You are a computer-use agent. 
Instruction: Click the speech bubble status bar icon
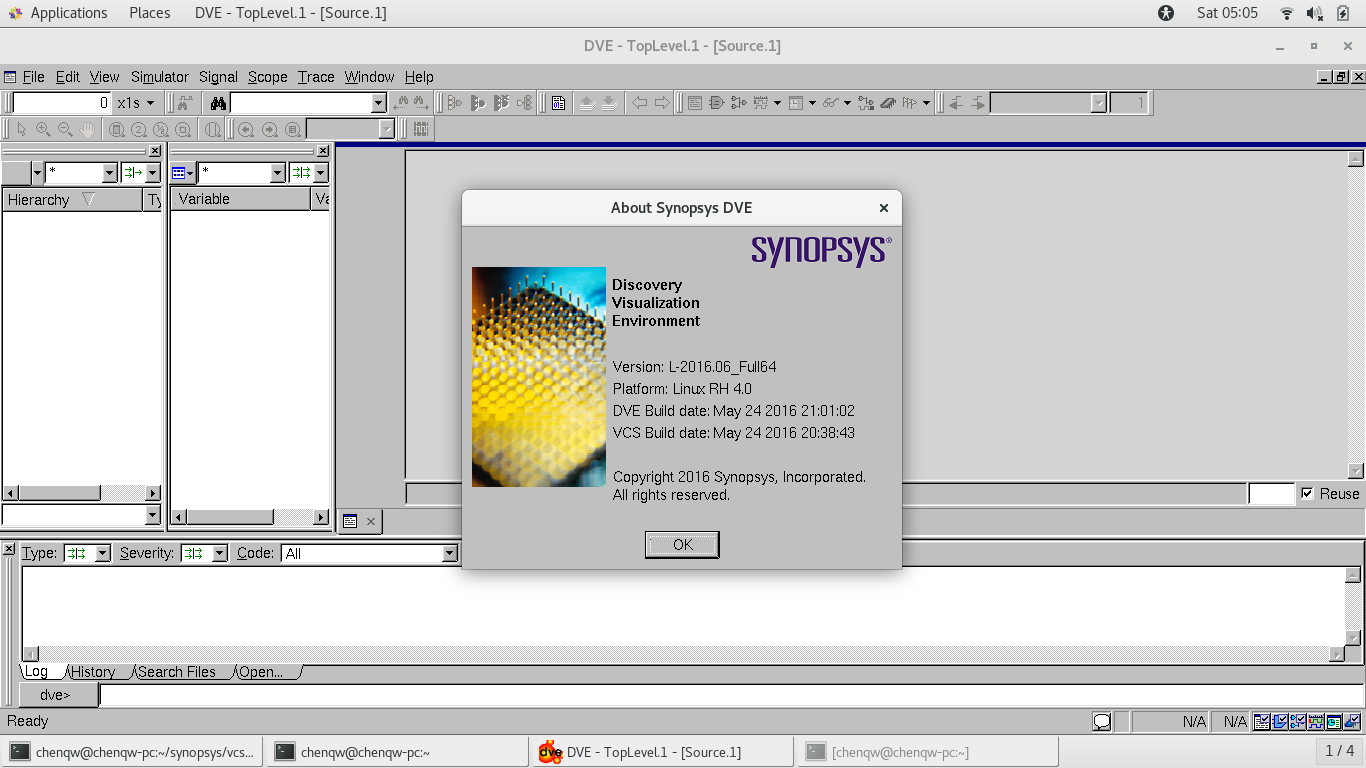point(1101,721)
